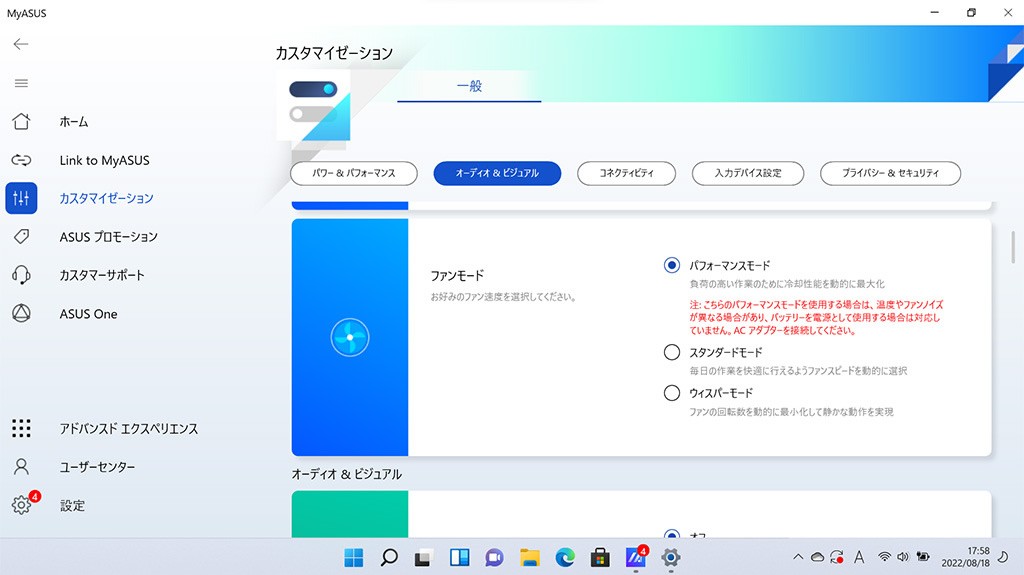Launch Microsoft Edge from the taskbar
Viewport: 1024px width, 575px height.
pyautogui.click(x=565, y=557)
